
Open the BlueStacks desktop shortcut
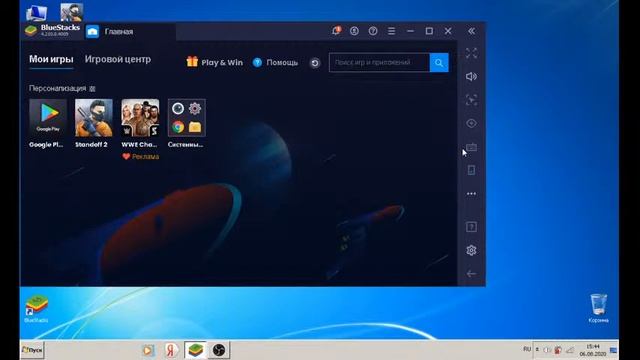point(36,309)
